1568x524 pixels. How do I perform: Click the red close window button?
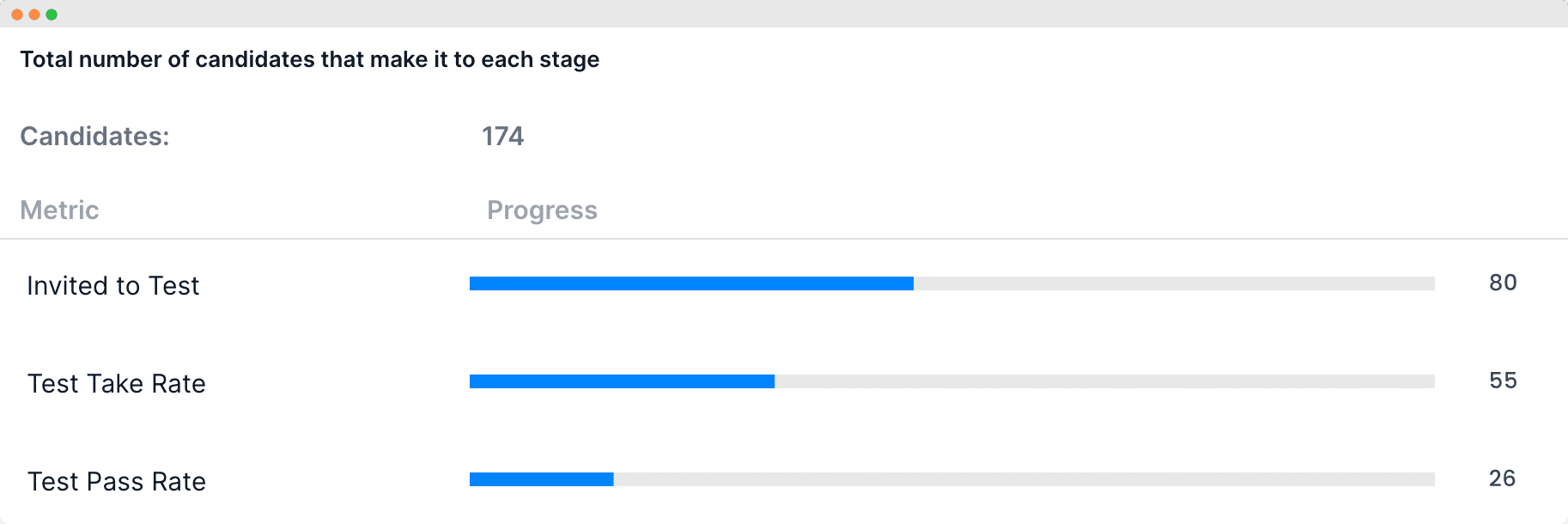[x=17, y=15]
